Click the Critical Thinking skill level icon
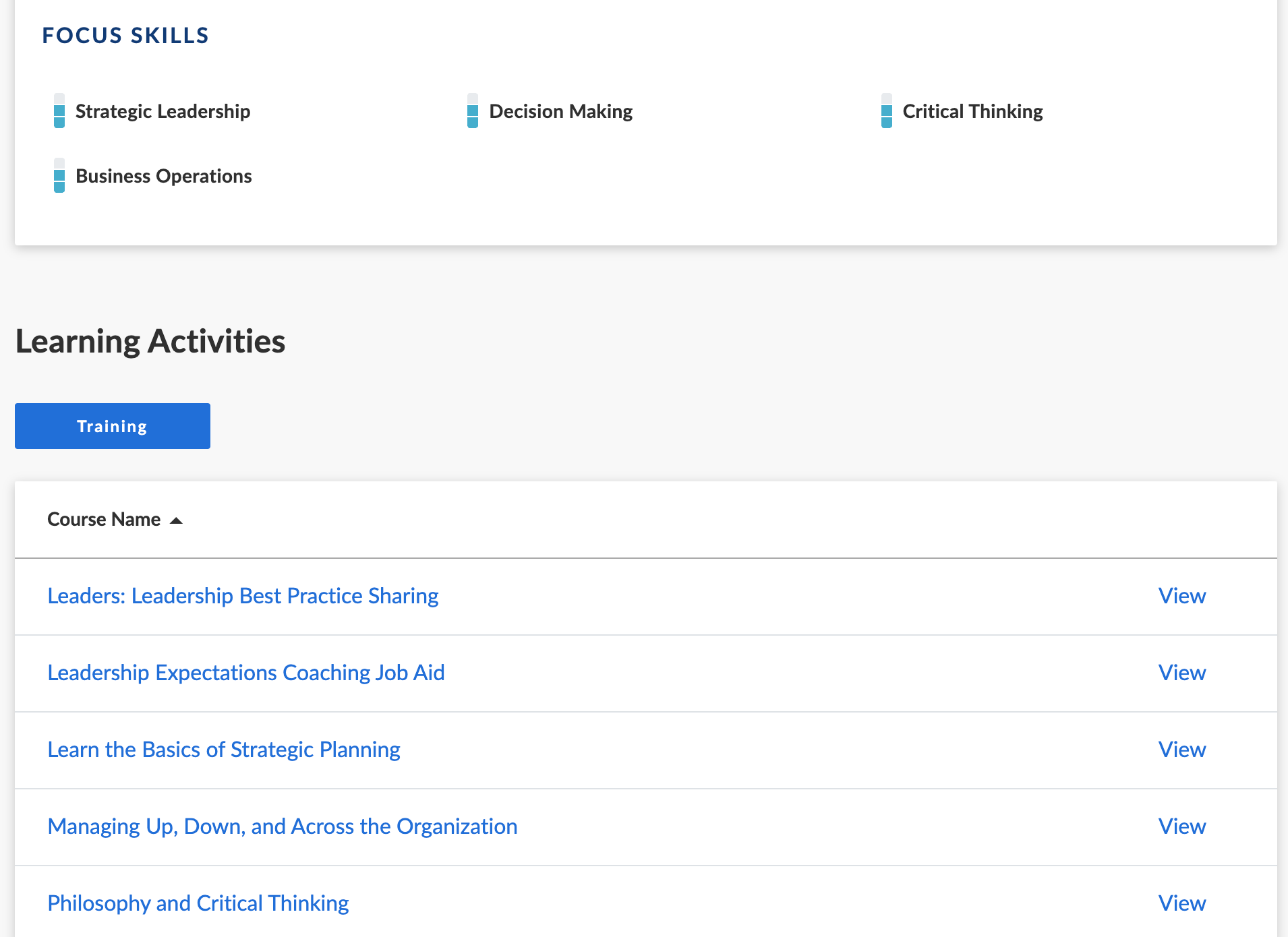1288x937 pixels. click(887, 111)
